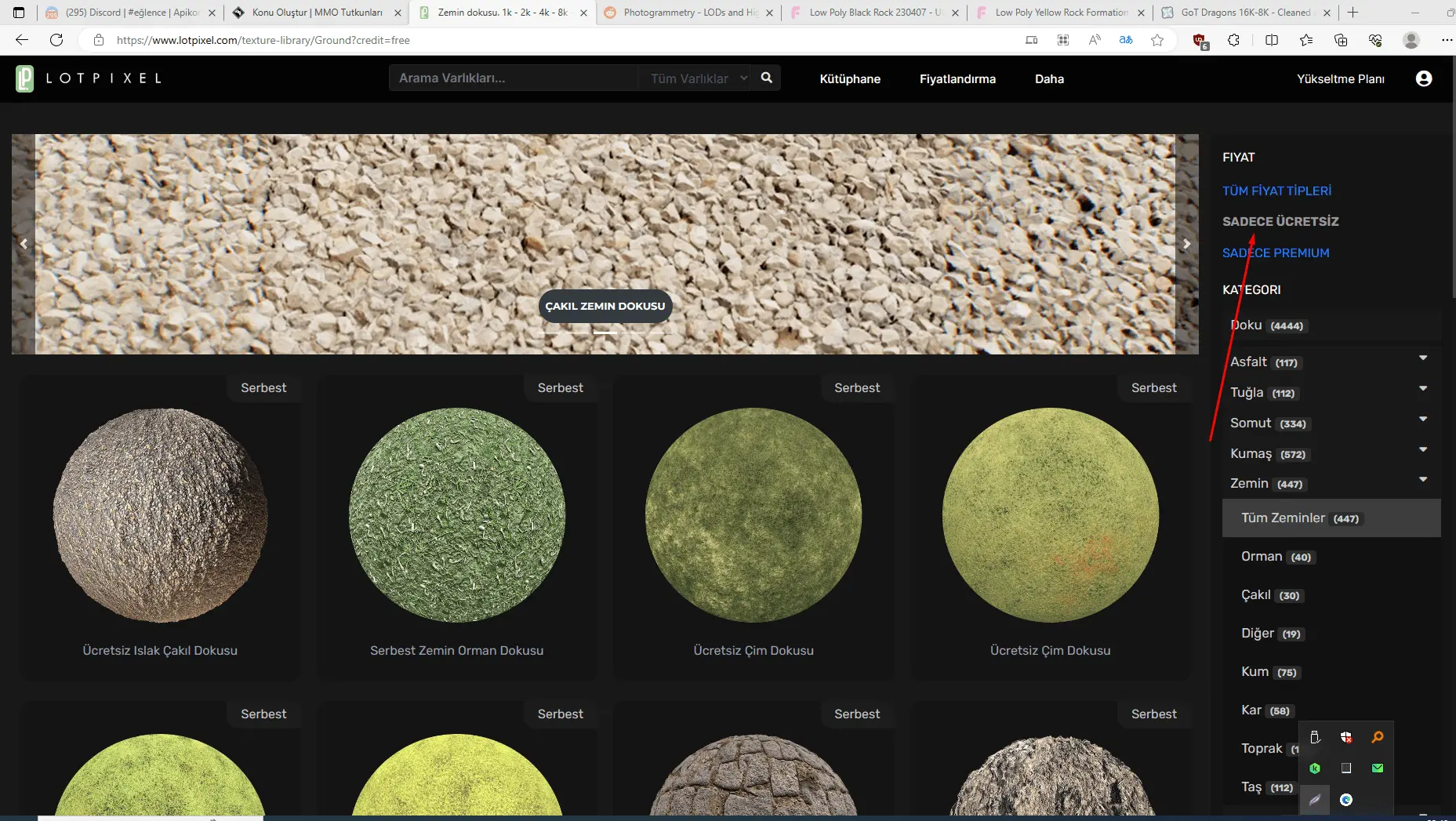The width and height of the screenshot is (1456, 821).
Task: Activate the Read aloud icon
Action: coord(1095,40)
